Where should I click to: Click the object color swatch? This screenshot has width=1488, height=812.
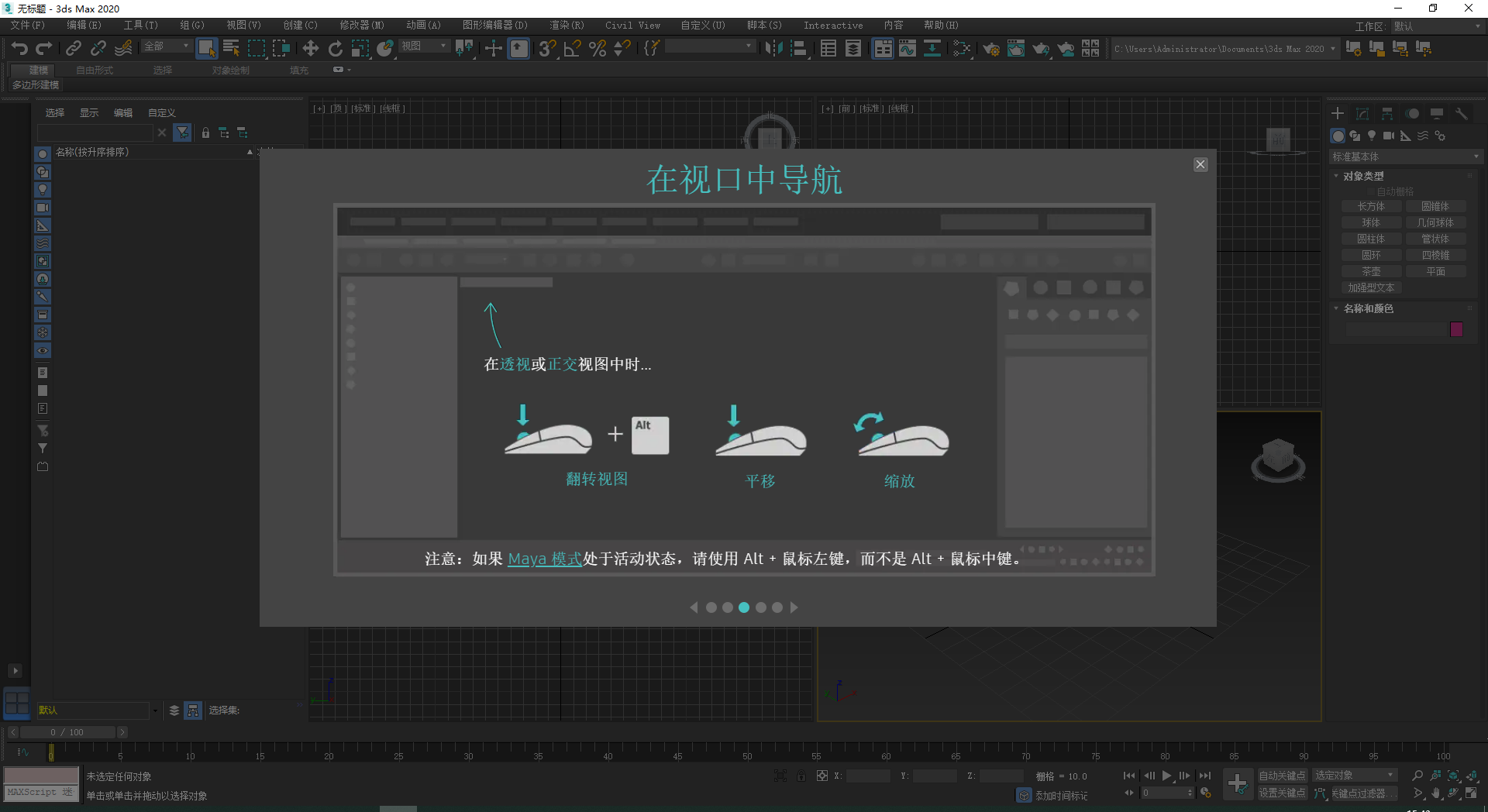pyautogui.click(x=1456, y=329)
